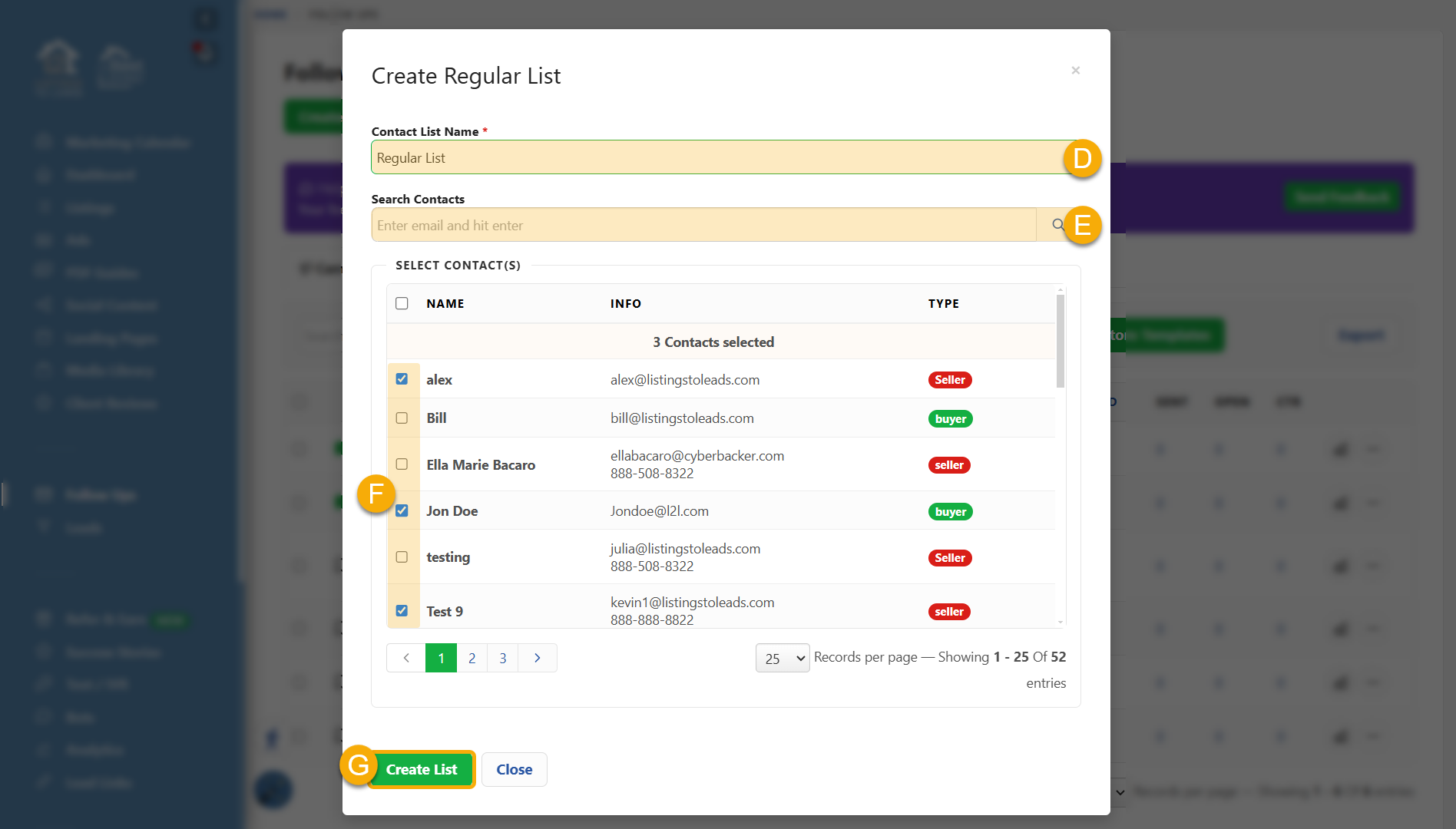Viewport: 1456px width, 829px height.
Task: Tick the Ella Marie Bacaro checkbox
Action: (402, 464)
